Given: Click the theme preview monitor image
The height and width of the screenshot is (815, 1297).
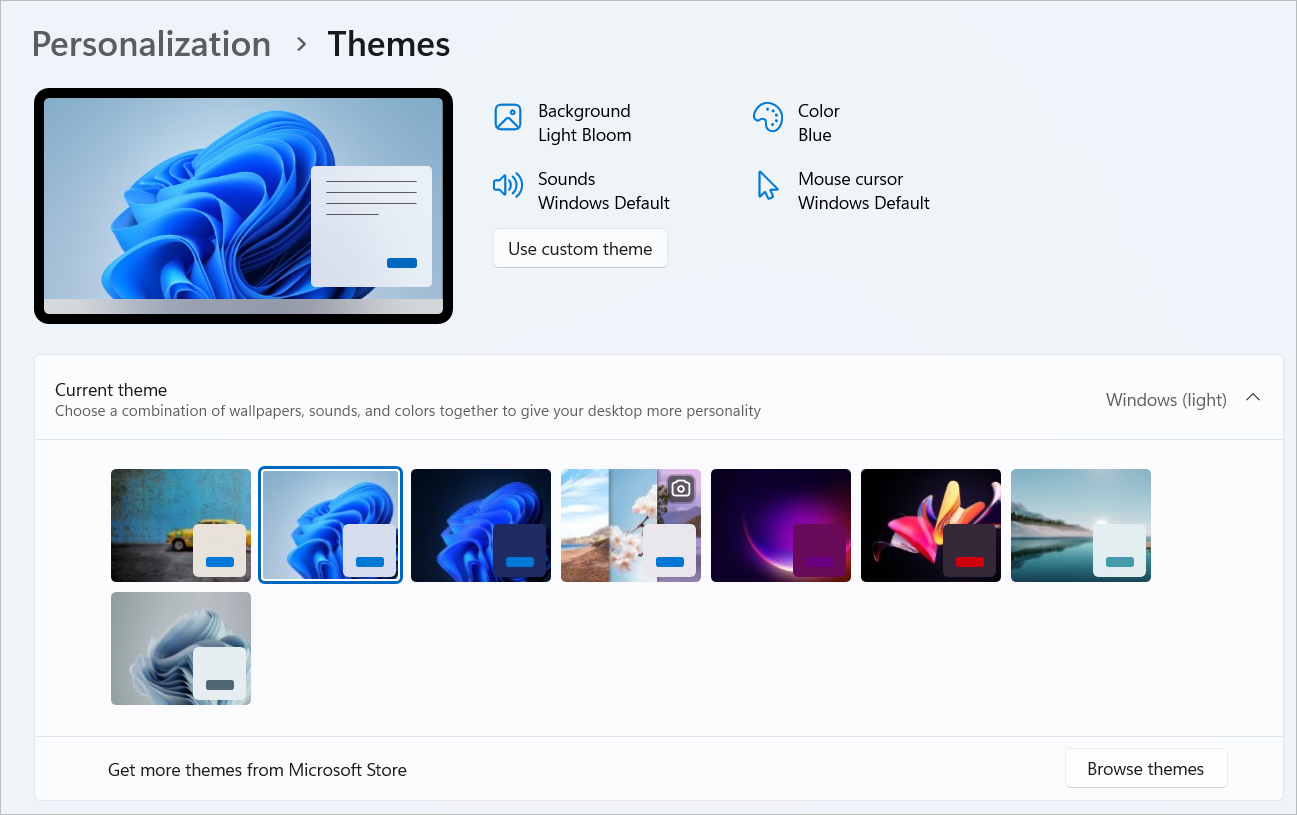Looking at the screenshot, I should 243,205.
